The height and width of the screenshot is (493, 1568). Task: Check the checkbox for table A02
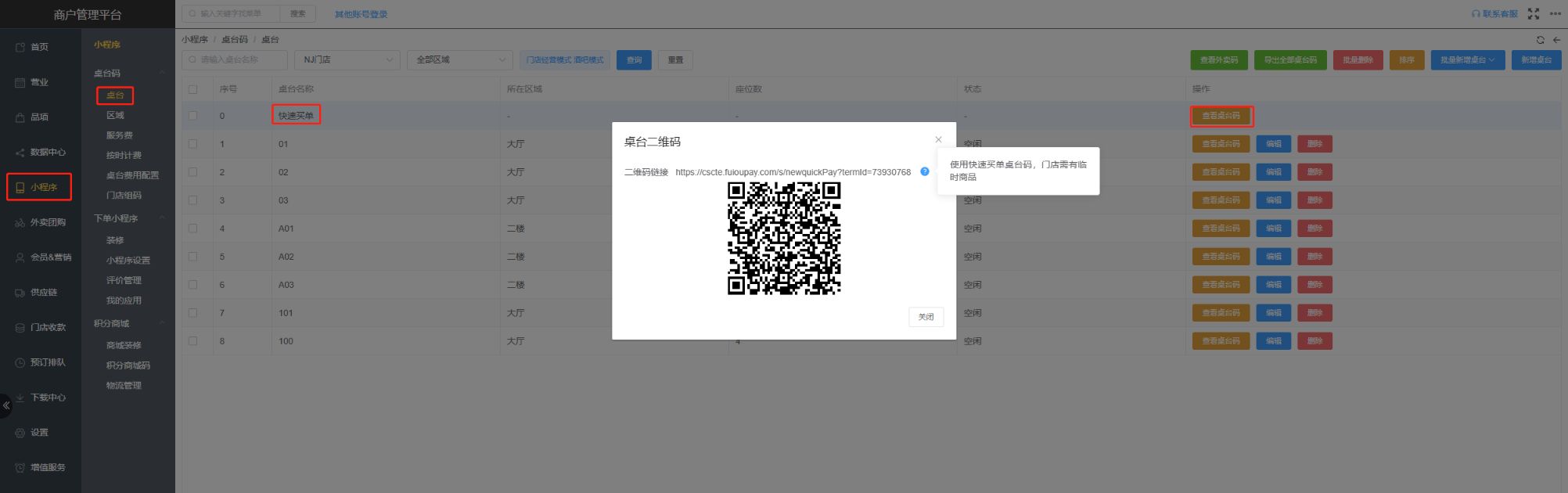tap(192, 257)
